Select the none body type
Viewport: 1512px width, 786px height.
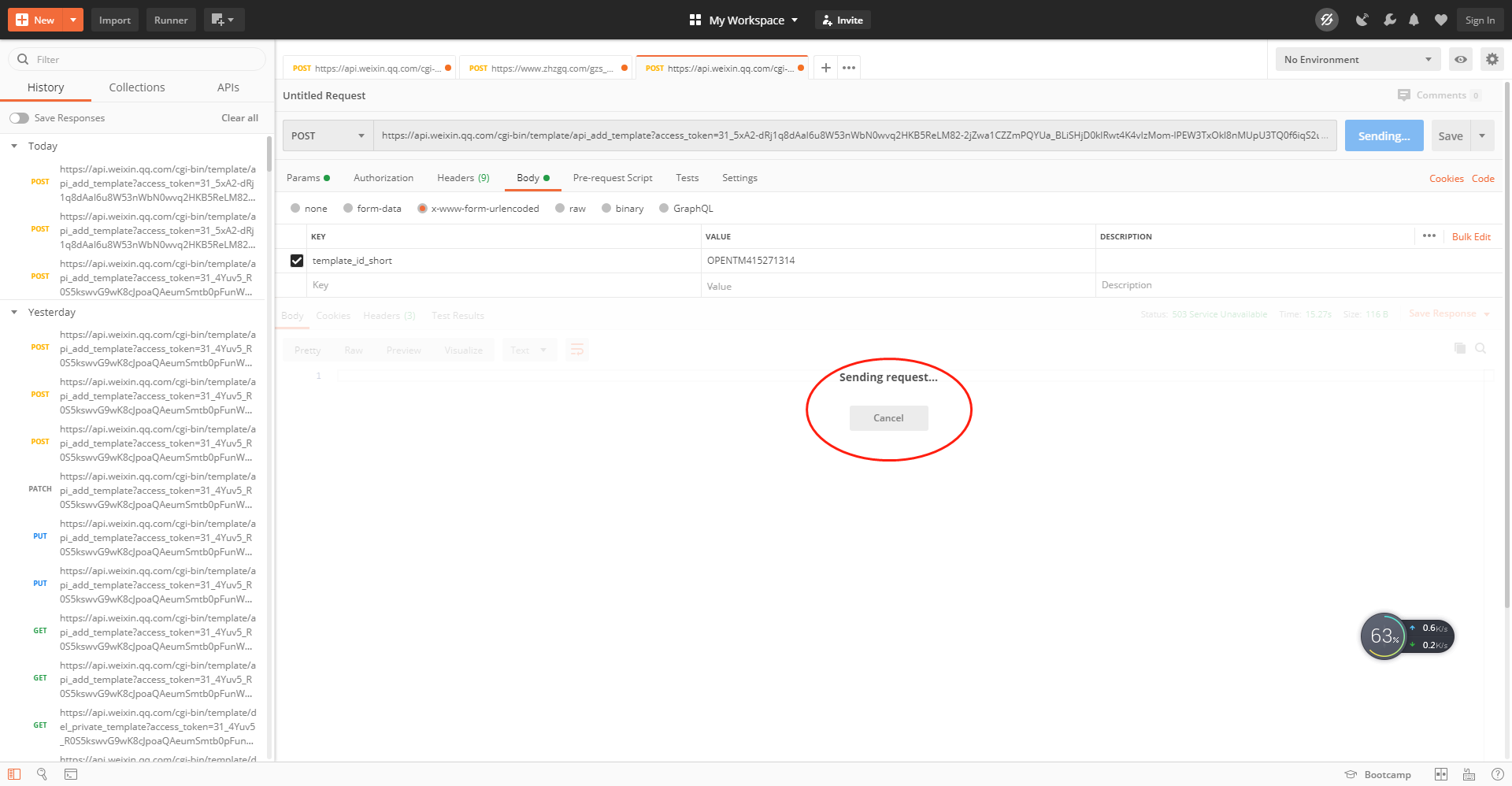295,208
